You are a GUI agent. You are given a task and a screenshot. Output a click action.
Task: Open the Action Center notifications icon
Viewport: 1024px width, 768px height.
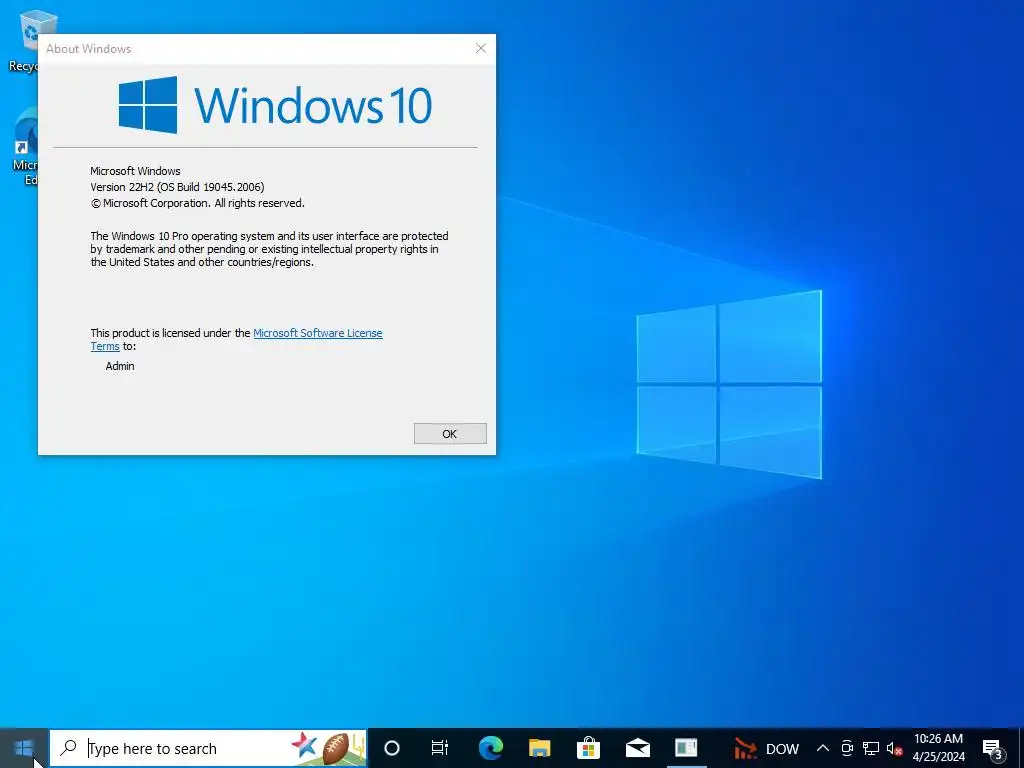993,748
